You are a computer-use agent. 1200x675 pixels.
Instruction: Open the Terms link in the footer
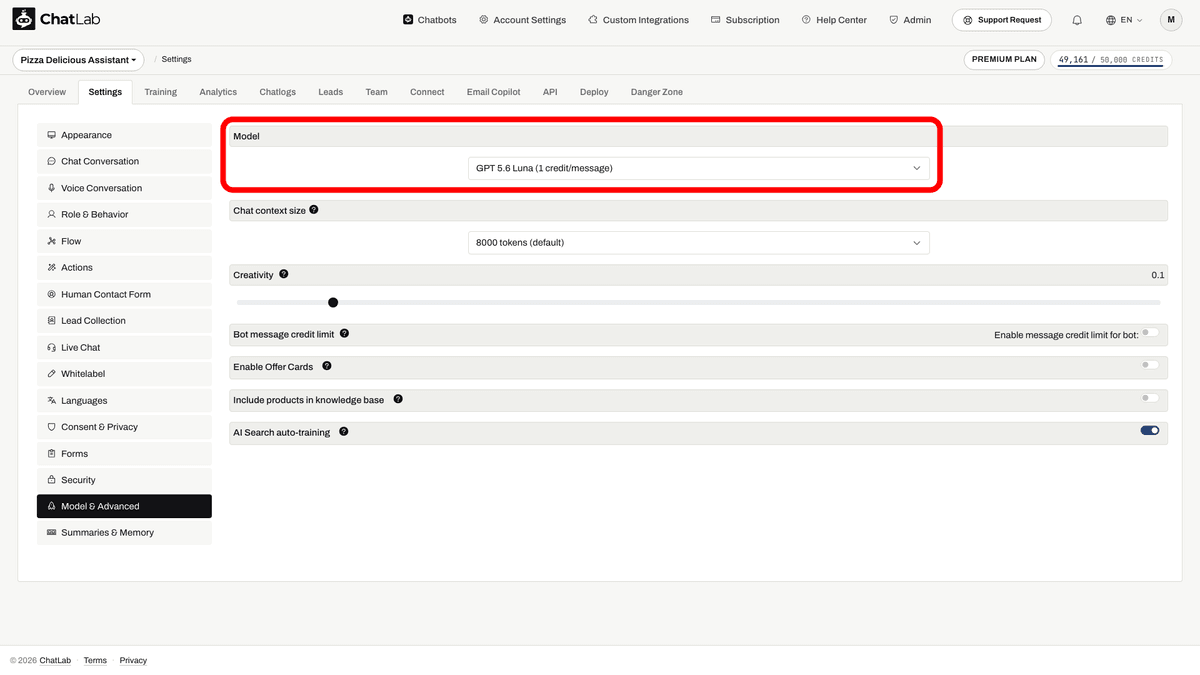(95, 660)
